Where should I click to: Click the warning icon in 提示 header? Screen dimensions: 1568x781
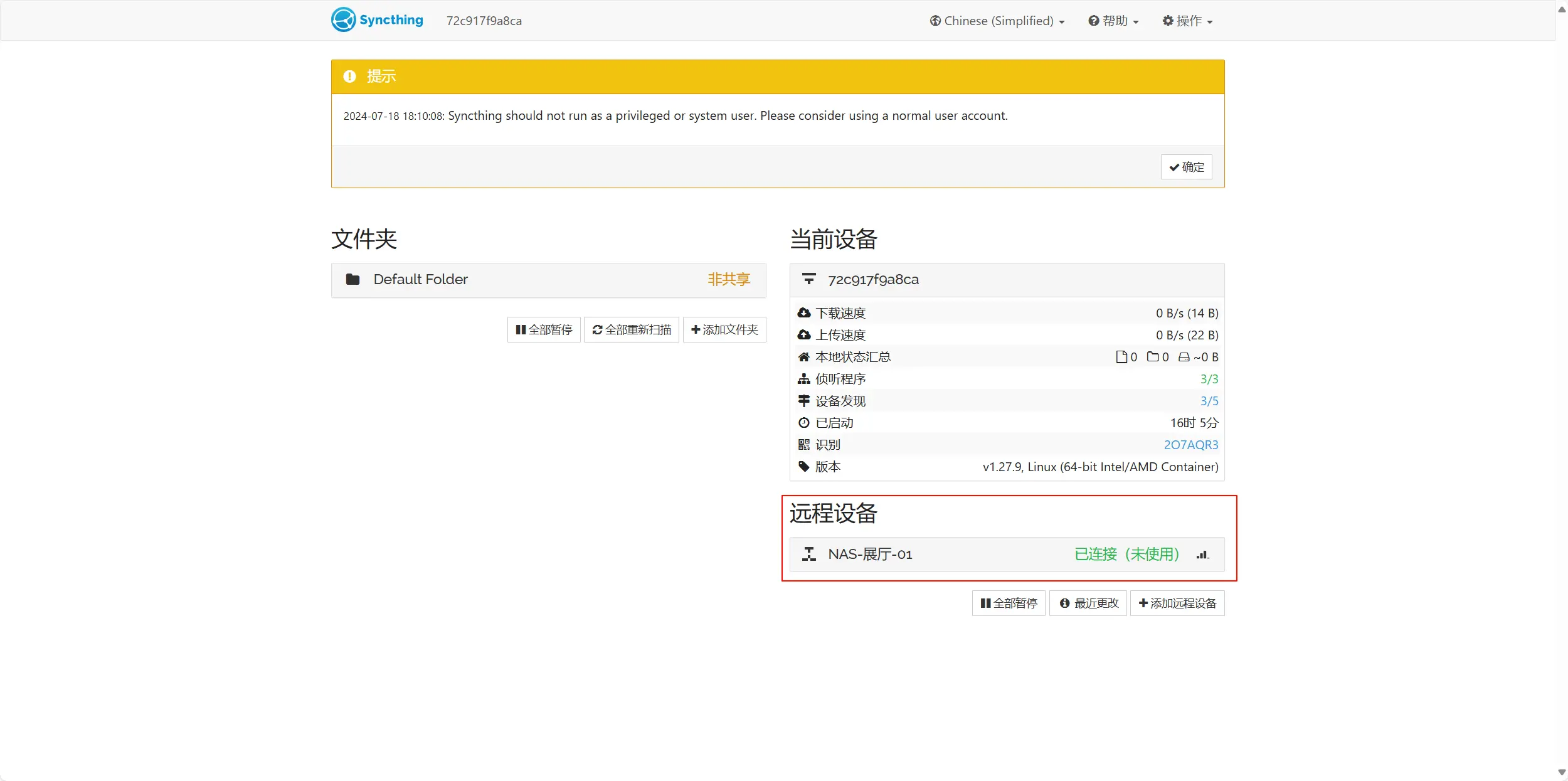(x=350, y=77)
